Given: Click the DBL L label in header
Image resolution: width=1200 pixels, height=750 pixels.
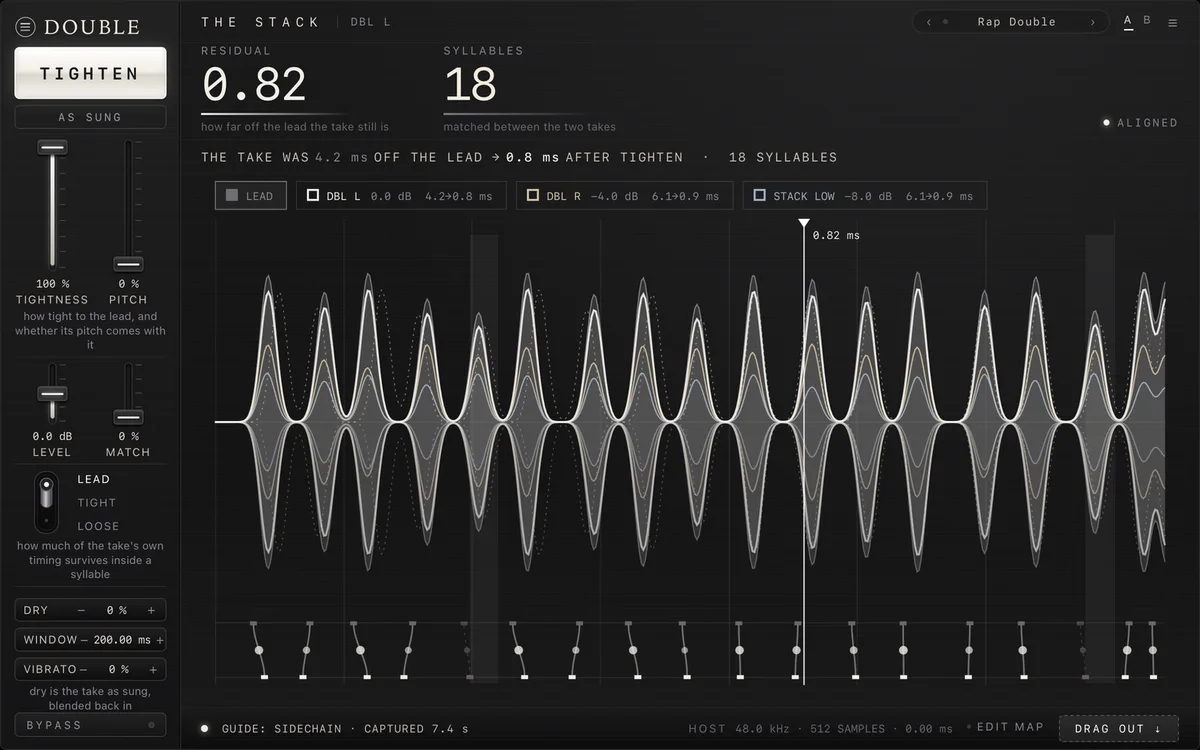Looking at the screenshot, I should point(370,22).
